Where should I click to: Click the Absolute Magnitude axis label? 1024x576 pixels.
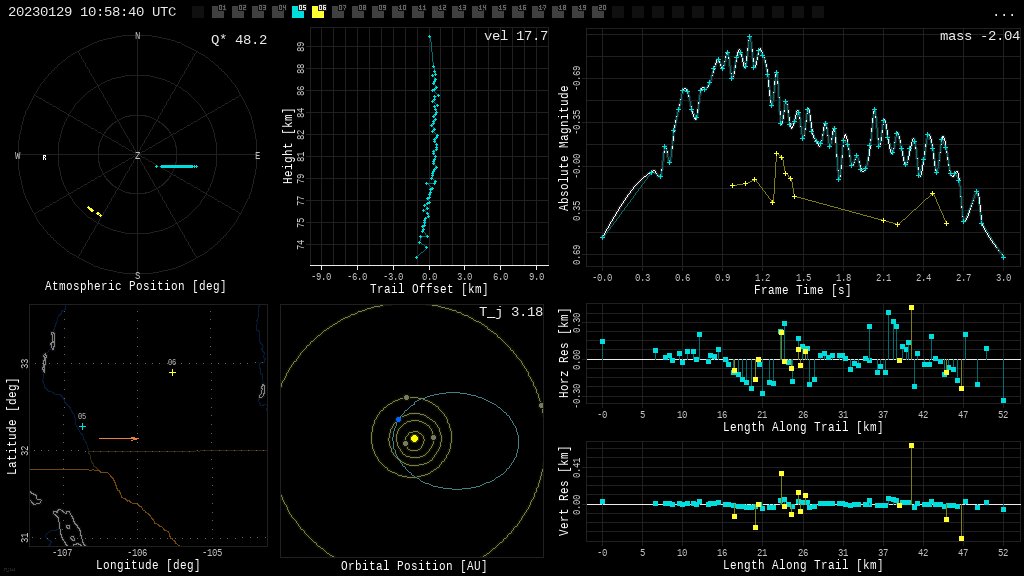pyautogui.click(x=564, y=148)
